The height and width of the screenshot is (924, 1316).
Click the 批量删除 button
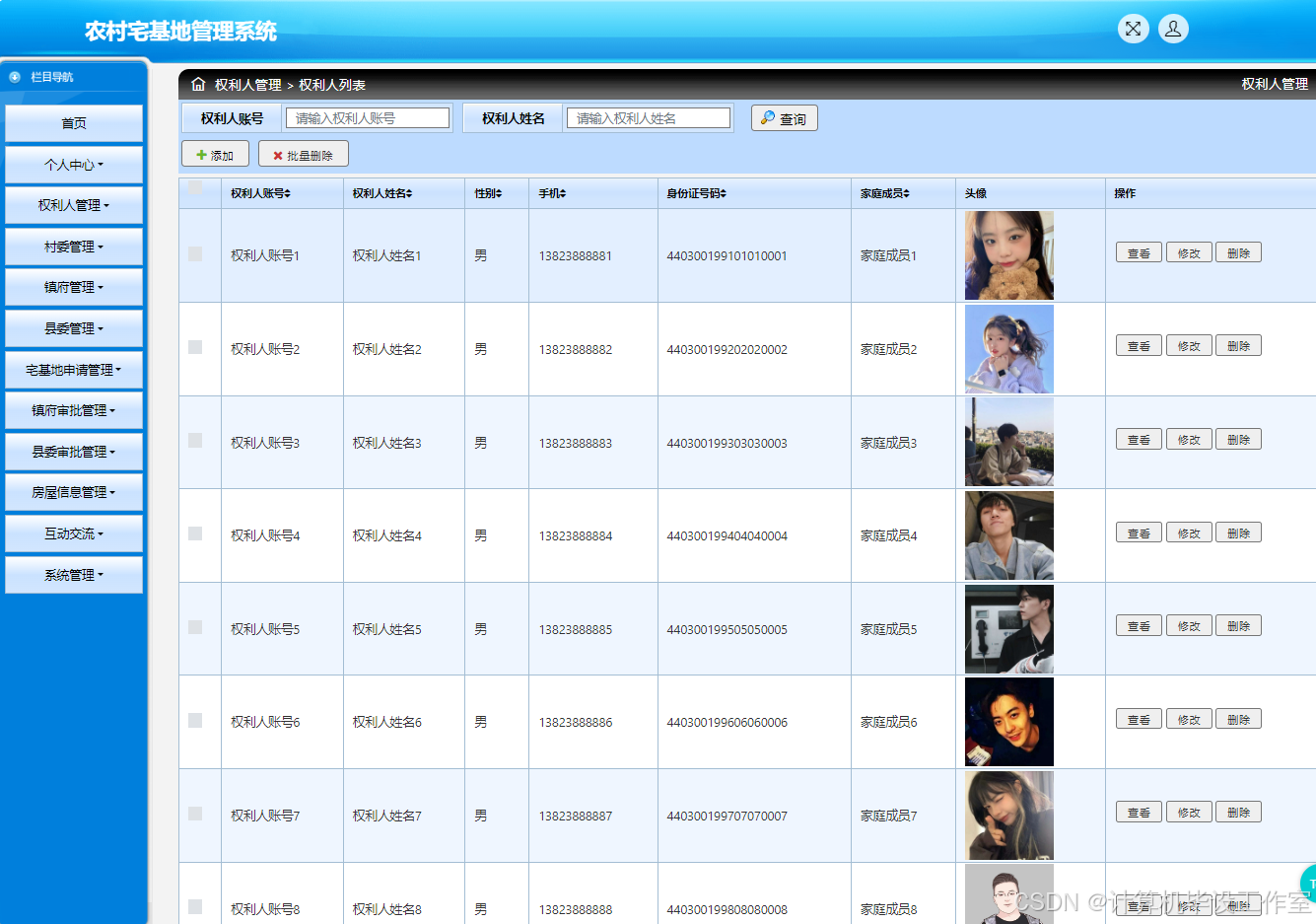tap(304, 155)
